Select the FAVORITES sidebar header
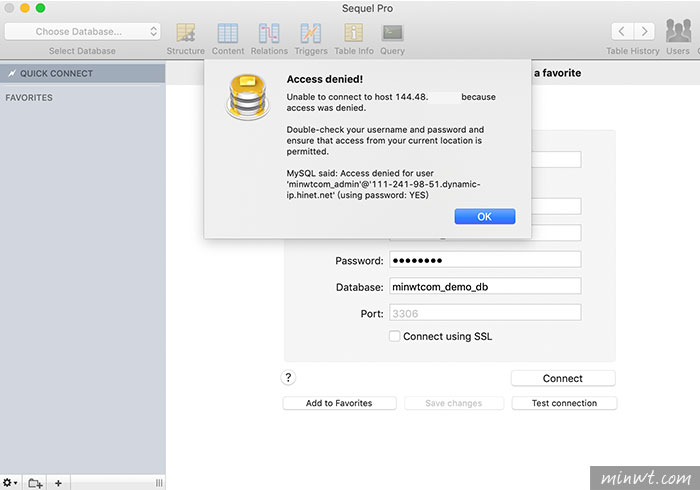 click(x=29, y=97)
